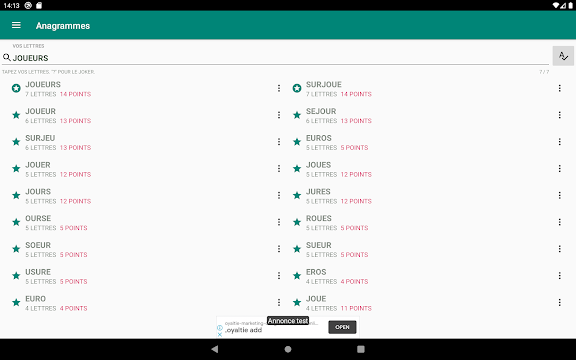Tap the alphabetical sort button

563,56
